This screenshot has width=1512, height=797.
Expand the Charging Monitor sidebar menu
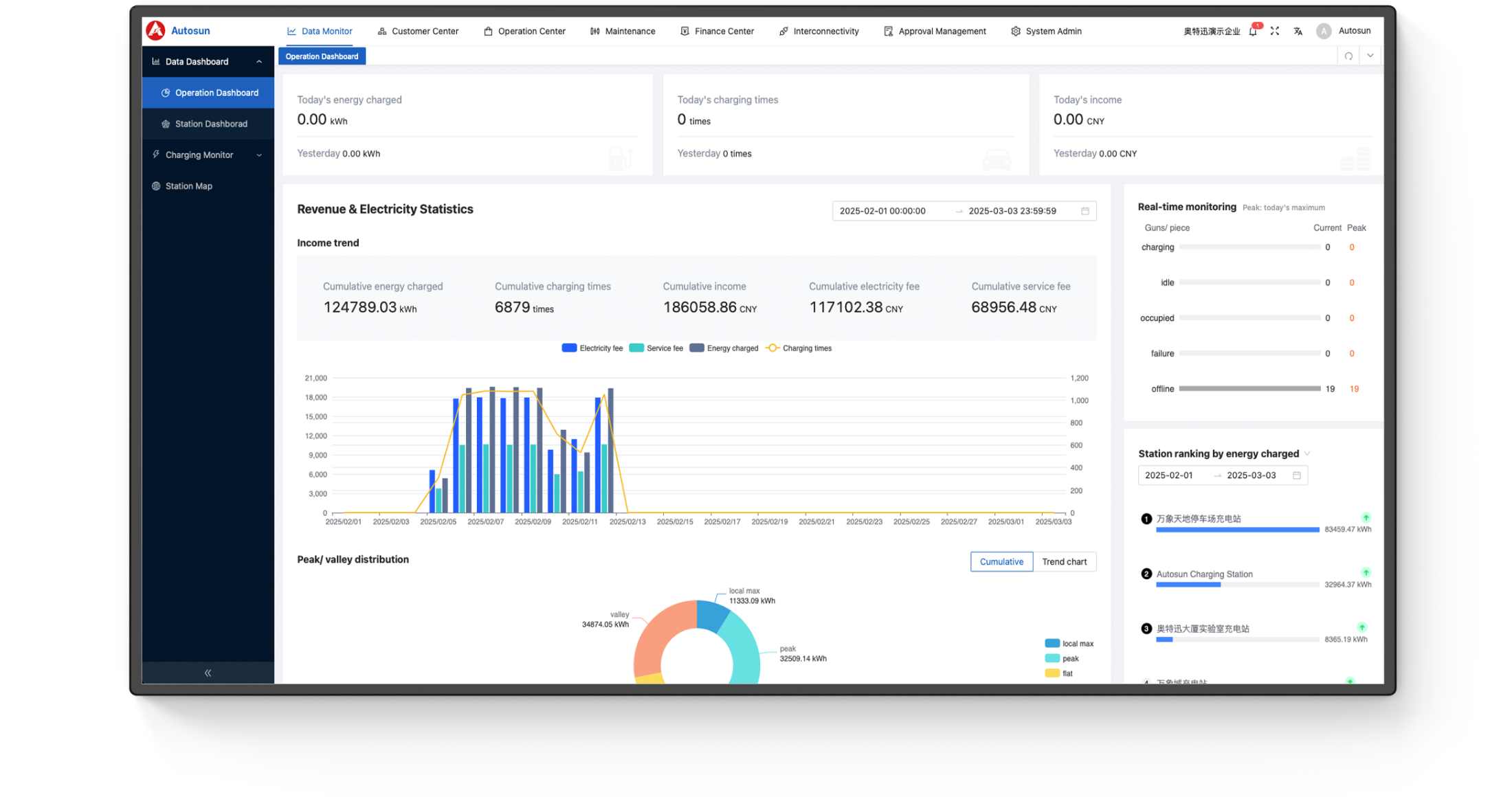click(199, 155)
